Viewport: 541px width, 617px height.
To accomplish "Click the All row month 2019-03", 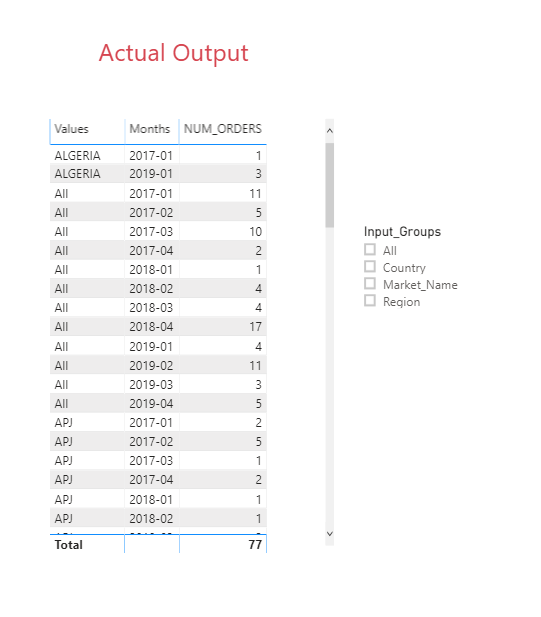I will pyautogui.click(x=151, y=384).
